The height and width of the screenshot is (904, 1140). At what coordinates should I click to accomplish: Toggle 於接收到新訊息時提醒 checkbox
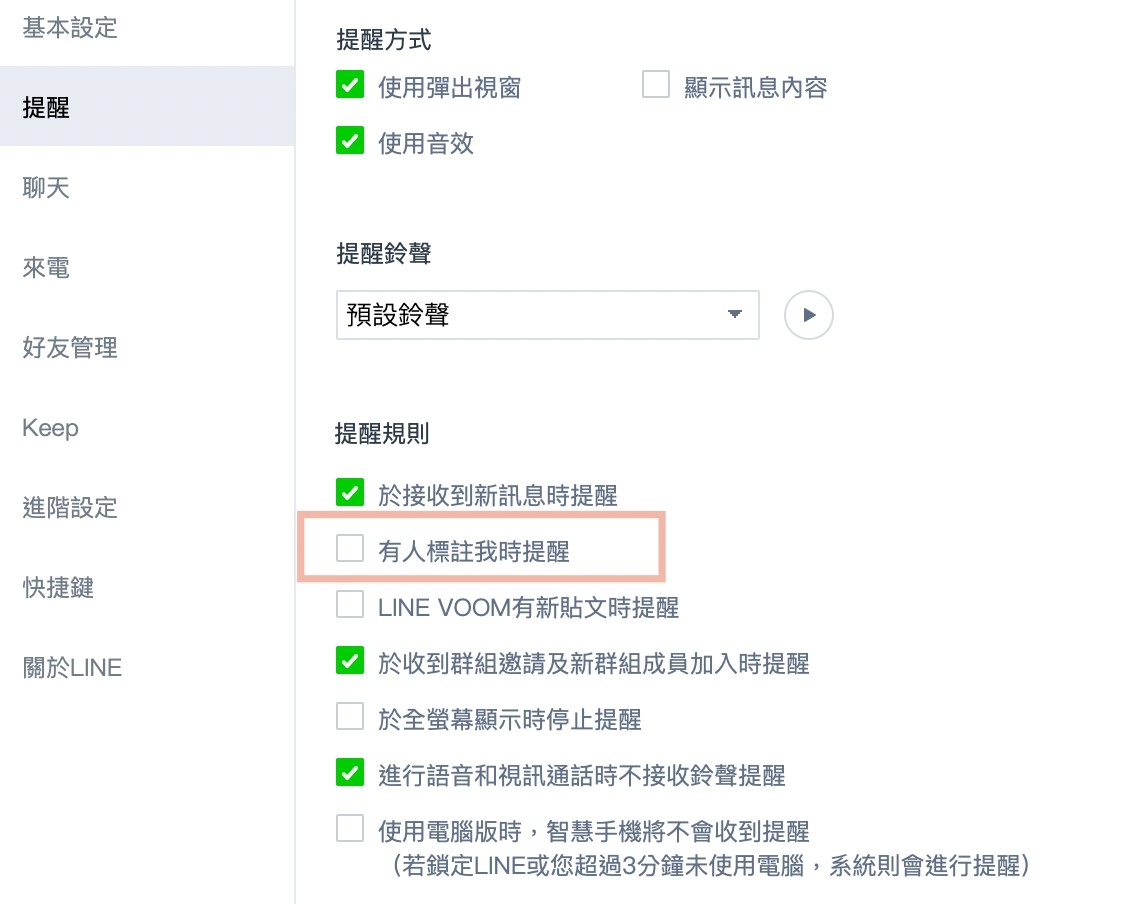(350, 493)
